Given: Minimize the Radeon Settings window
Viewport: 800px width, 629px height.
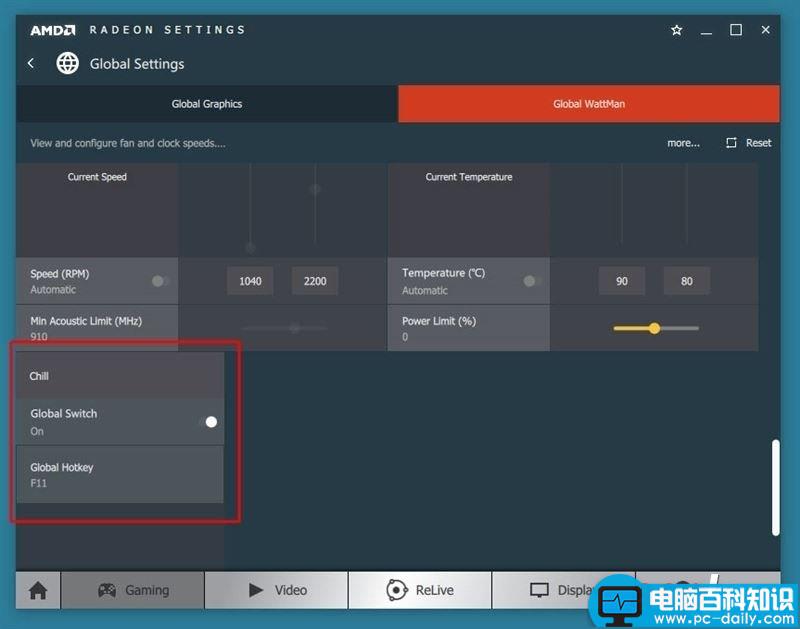Looking at the screenshot, I should pos(706,33).
